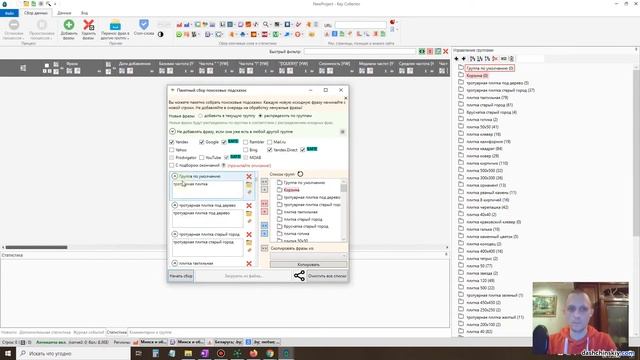Enable the Rambler checkbox

[245, 142]
